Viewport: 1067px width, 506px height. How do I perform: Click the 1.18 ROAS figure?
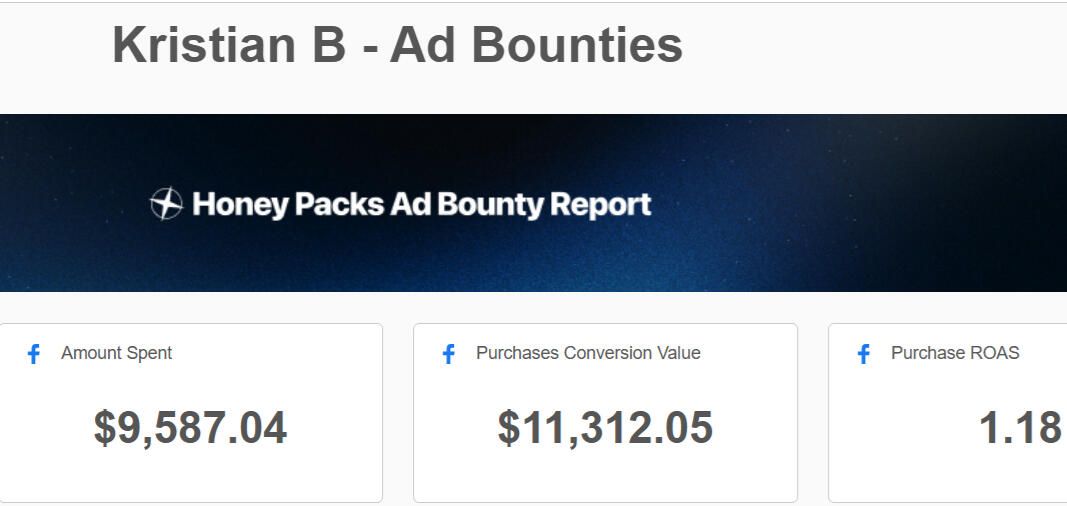1019,428
